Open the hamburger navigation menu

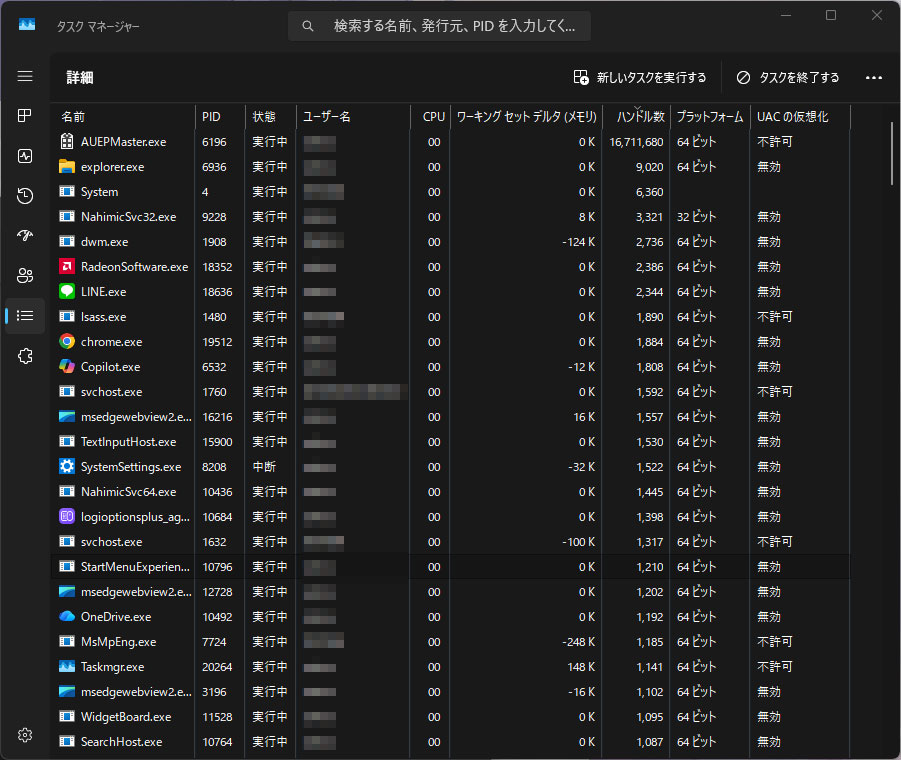25,76
